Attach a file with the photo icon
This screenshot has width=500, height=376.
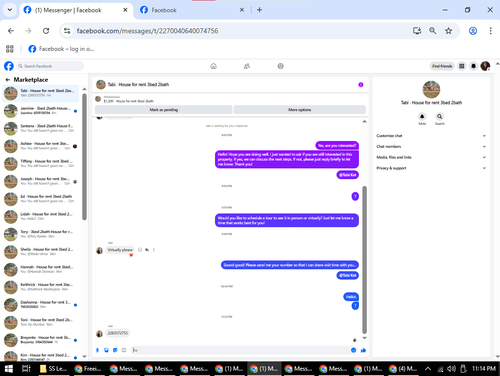(106, 350)
